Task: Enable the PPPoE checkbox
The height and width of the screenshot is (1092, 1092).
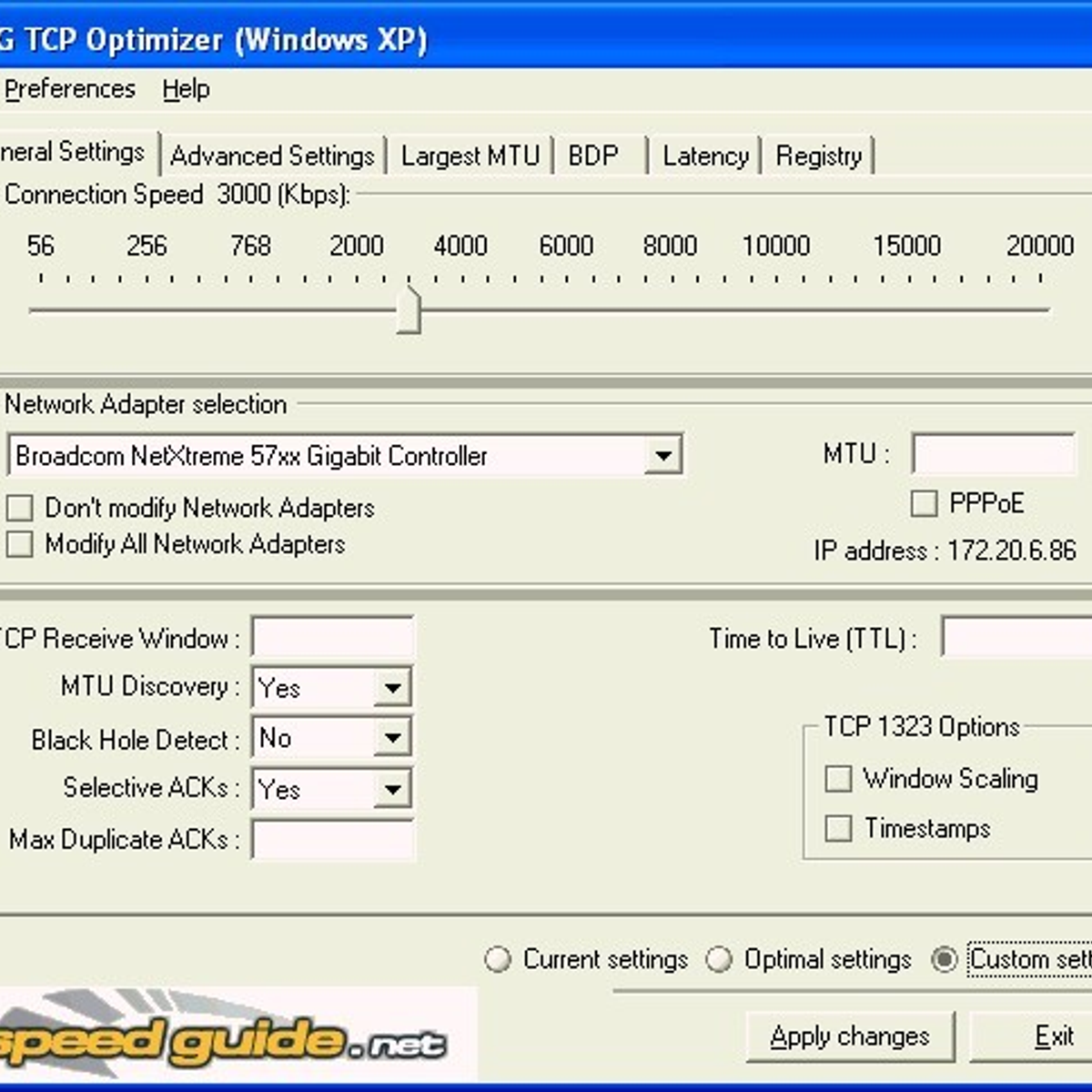Action: coord(924,503)
